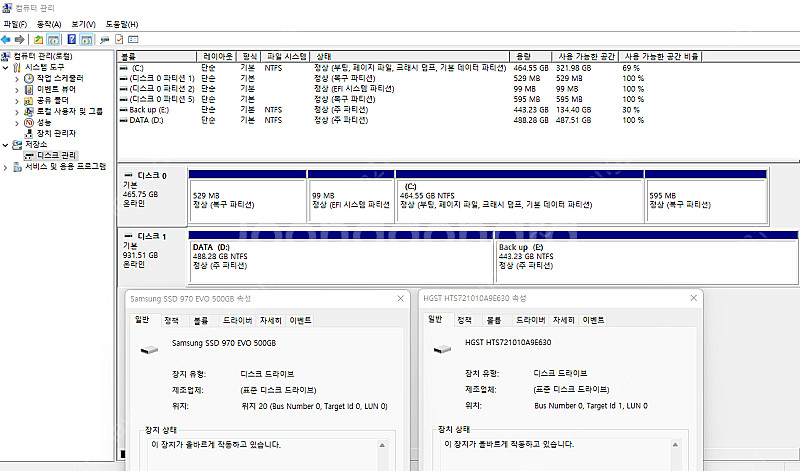Click the drive icon of the (C:) volume row

point(123,68)
